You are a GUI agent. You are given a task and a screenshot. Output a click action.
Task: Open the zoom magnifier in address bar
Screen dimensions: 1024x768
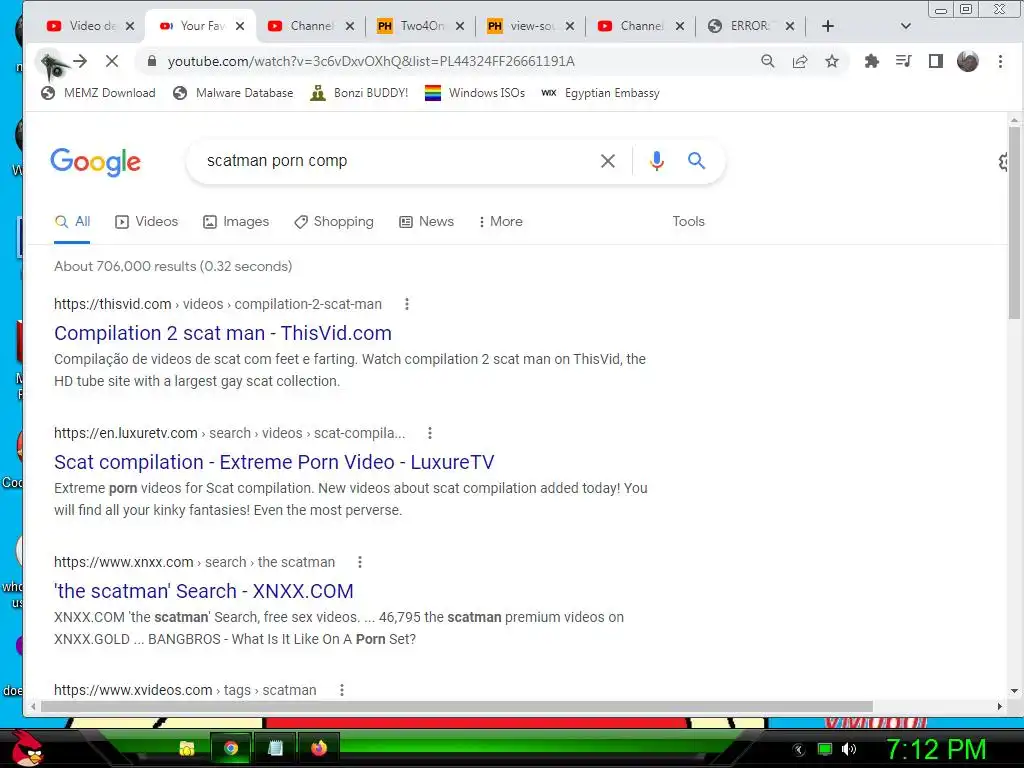click(768, 61)
